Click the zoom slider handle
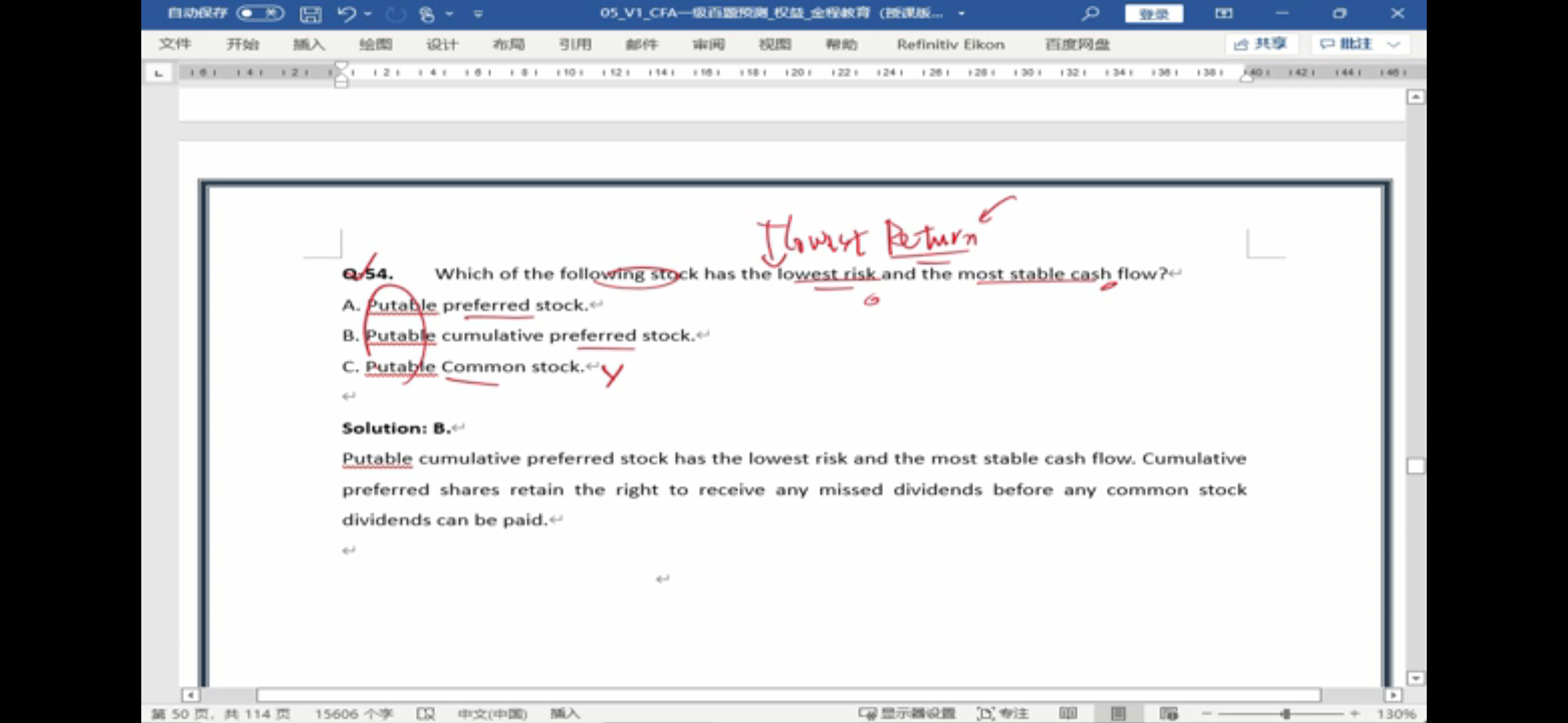Viewport: 1568px width, 723px height. pyautogui.click(x=1285, y=714)
